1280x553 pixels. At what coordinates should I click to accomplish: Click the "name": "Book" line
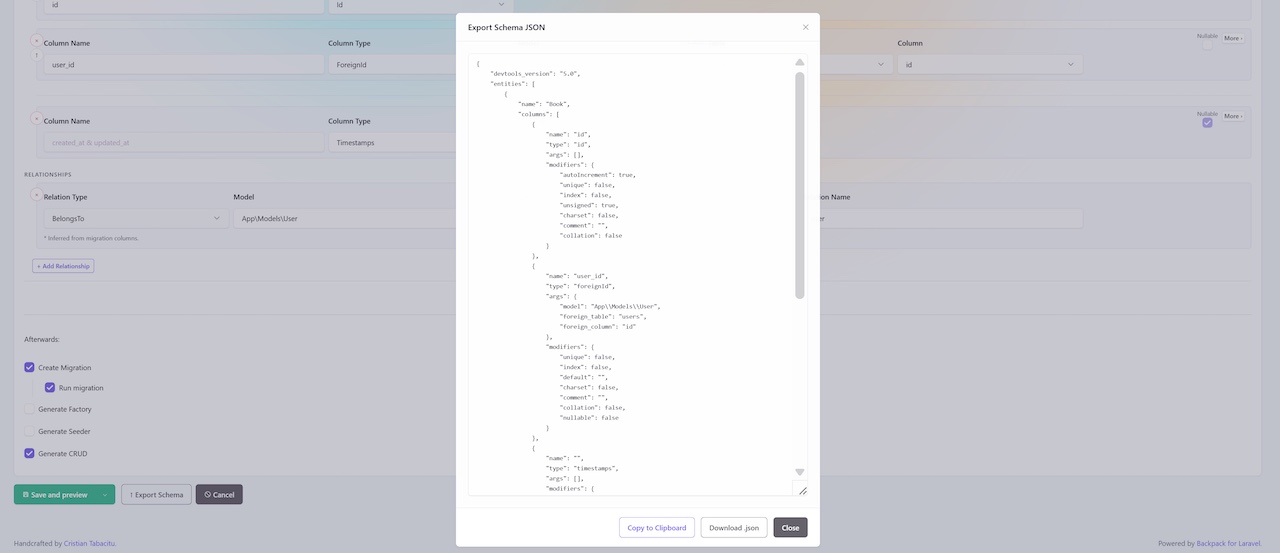[x=544, y=104]
